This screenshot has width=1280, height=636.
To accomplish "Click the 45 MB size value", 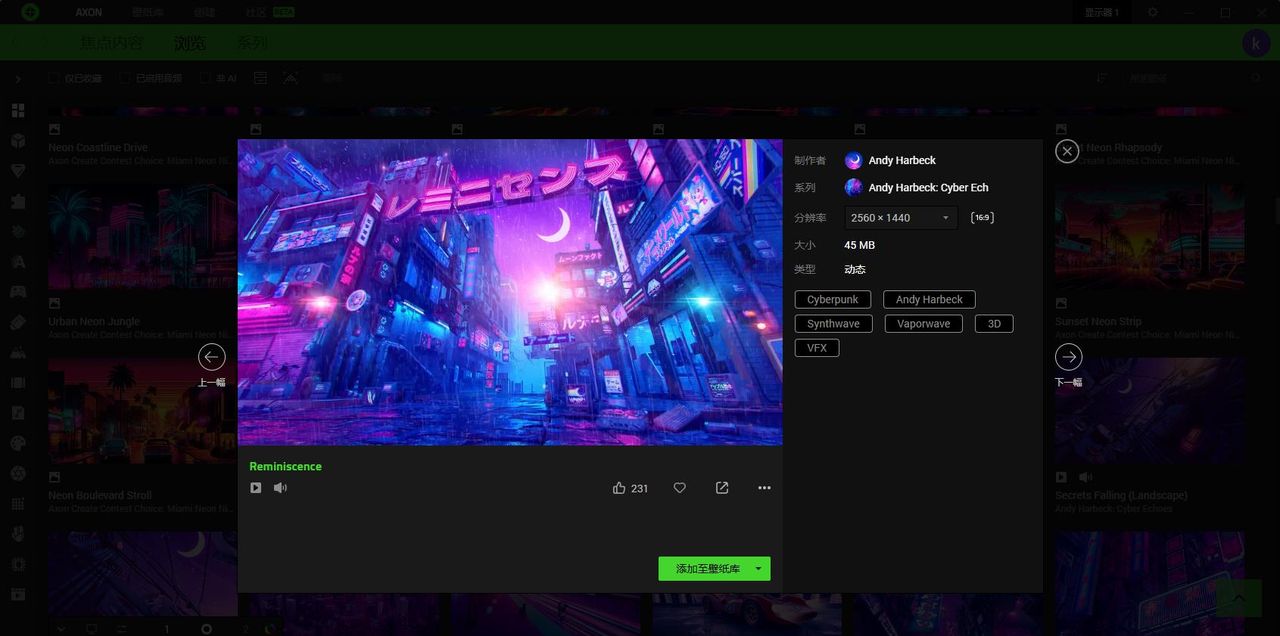I will point(859,245).
